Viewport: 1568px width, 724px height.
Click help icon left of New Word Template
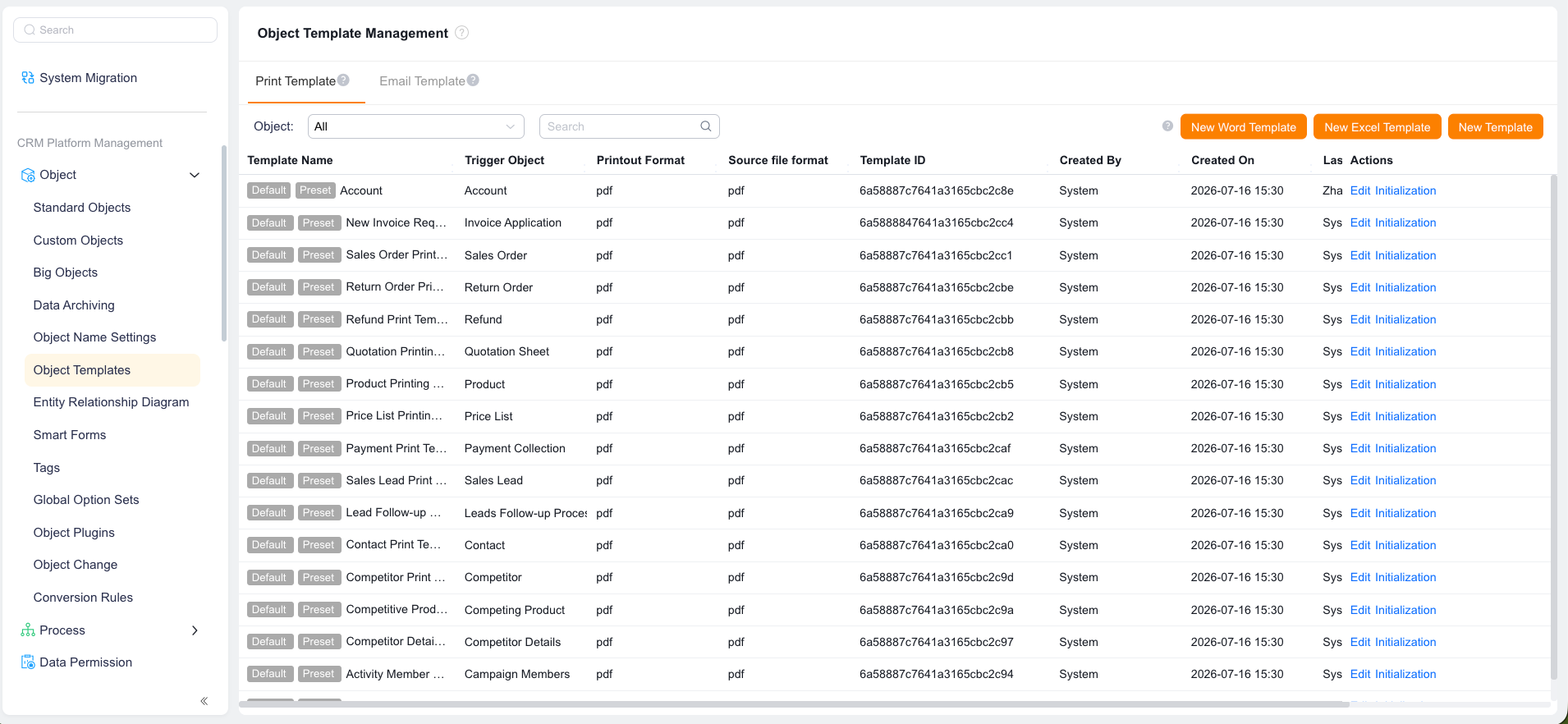pyautogui.click(x=1167, y=126)
